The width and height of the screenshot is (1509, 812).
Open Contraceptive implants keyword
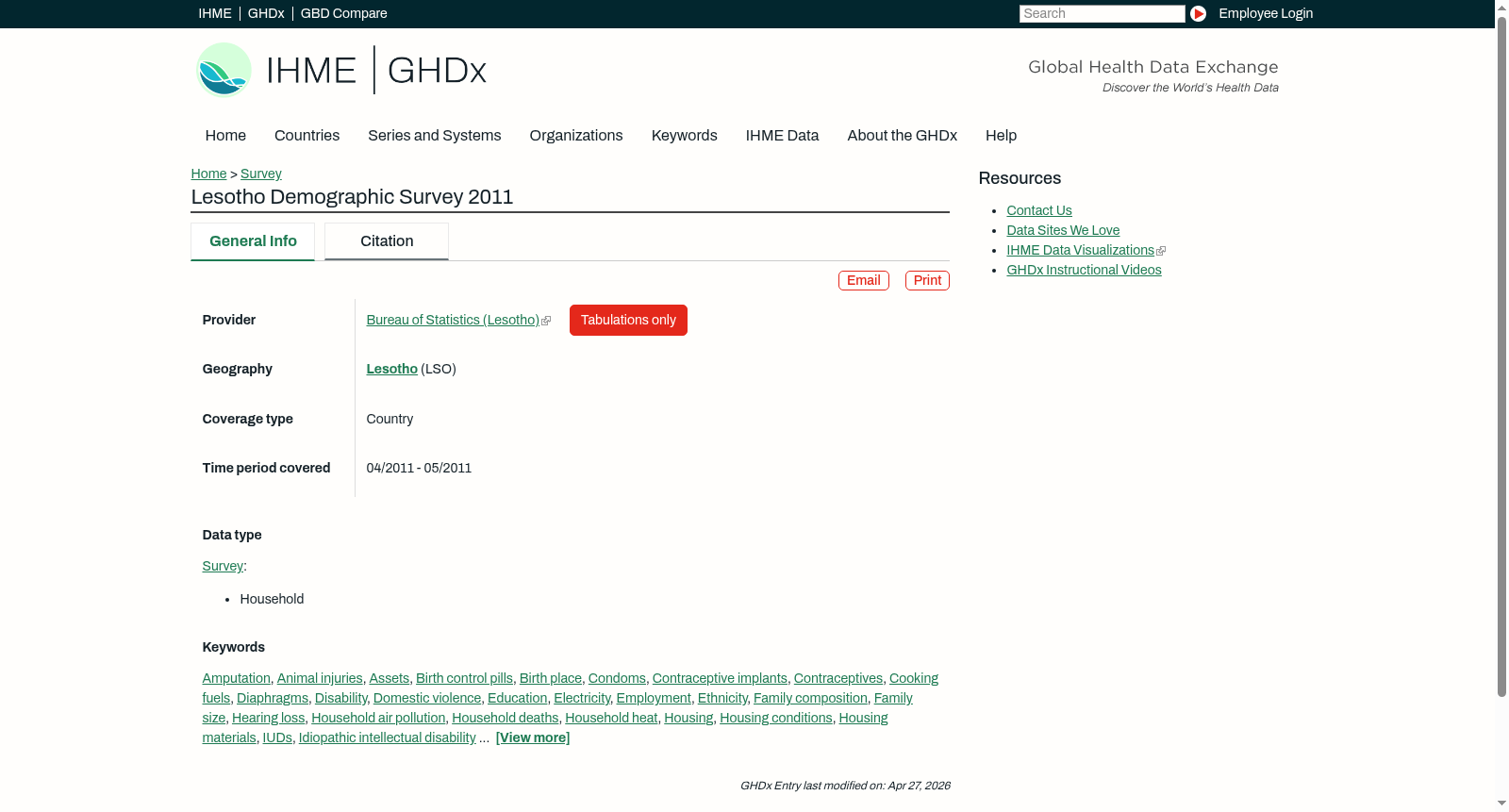tap(720, 678)
